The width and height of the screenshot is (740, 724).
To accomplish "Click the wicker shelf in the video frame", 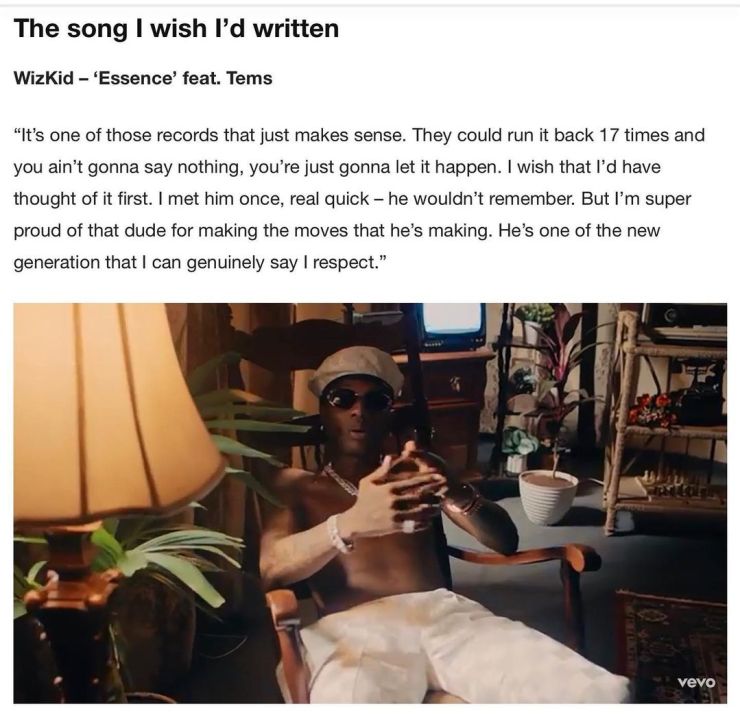I will [x=668, y=415].
